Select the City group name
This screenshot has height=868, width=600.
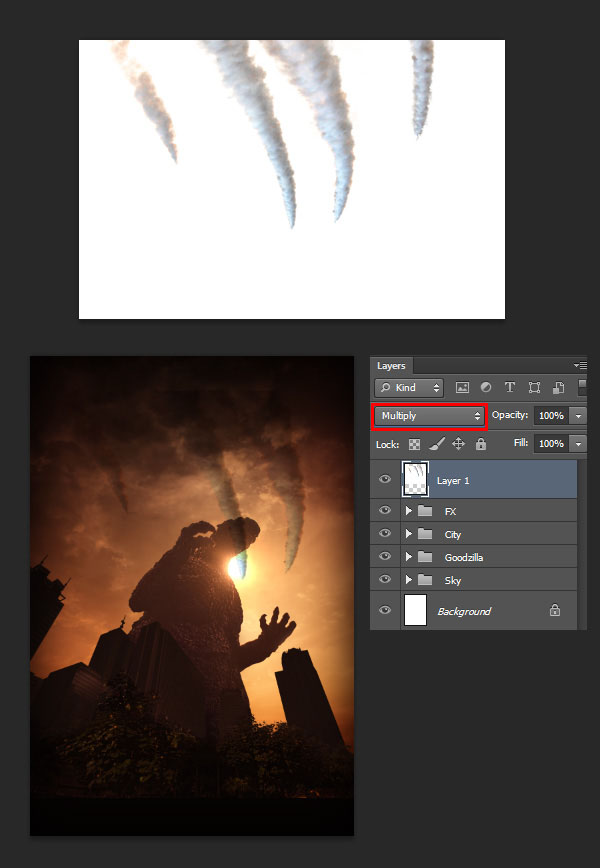453,535
